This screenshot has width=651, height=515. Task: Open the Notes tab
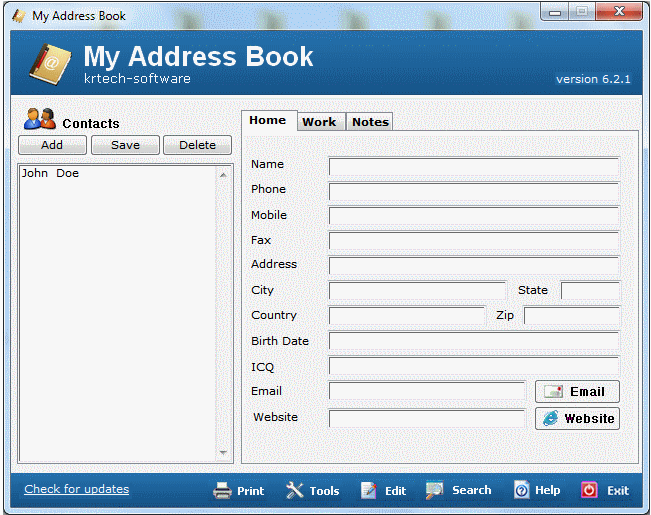click(370, 122)
